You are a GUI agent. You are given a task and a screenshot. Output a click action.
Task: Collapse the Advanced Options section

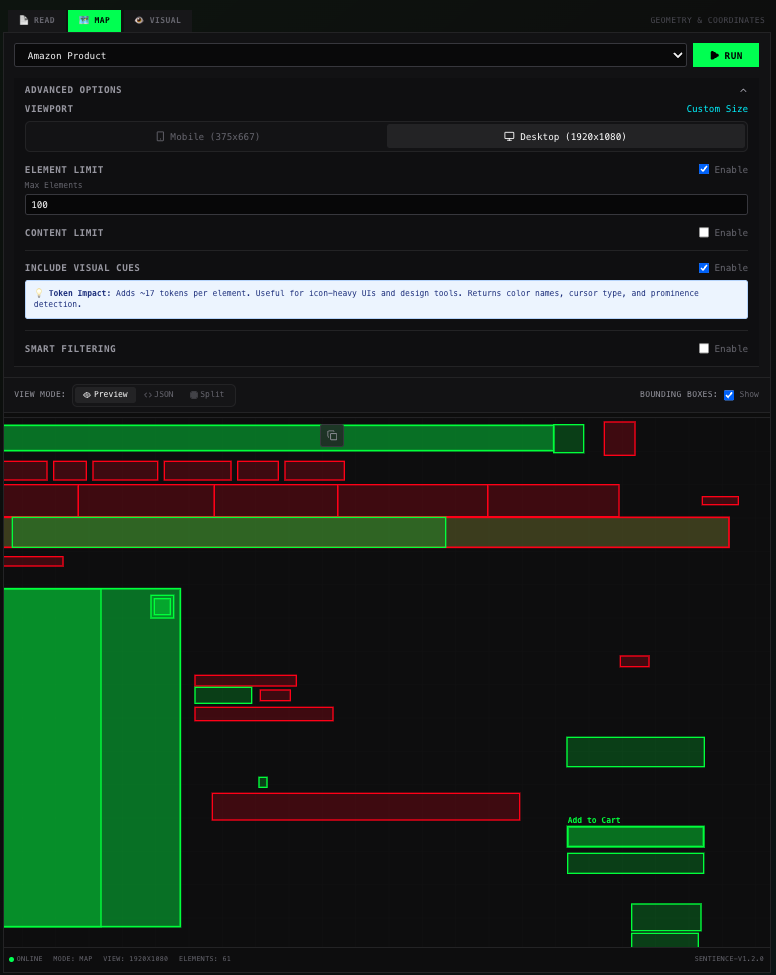[x=743, y=90]
